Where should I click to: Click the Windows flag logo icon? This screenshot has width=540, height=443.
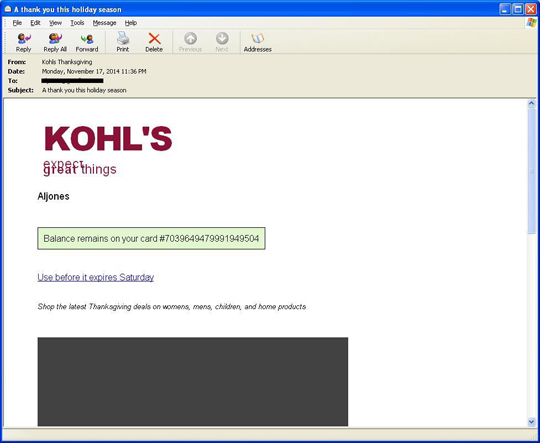[531, 23]
